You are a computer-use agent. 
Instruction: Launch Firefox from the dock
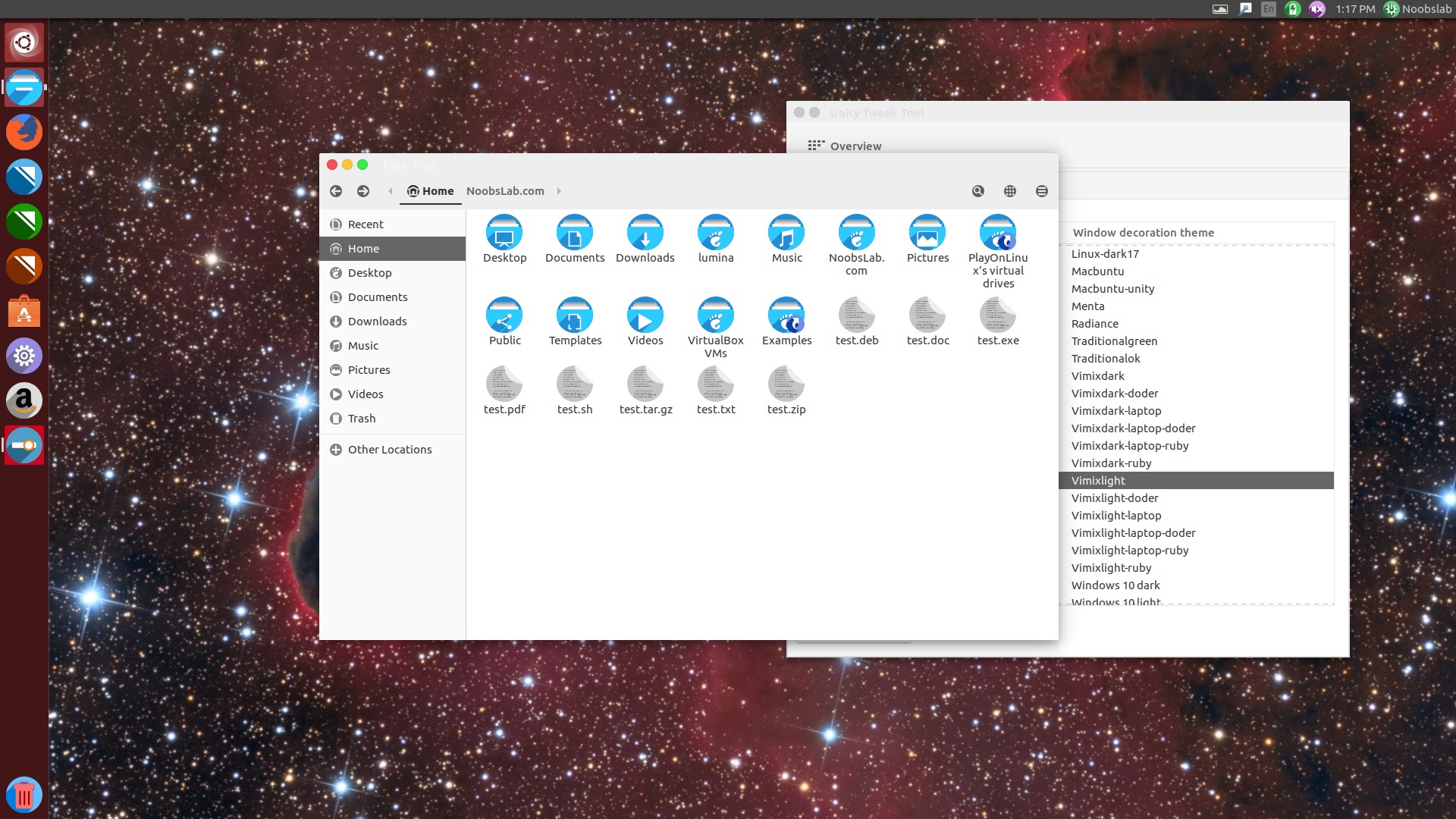click(24, 130)
